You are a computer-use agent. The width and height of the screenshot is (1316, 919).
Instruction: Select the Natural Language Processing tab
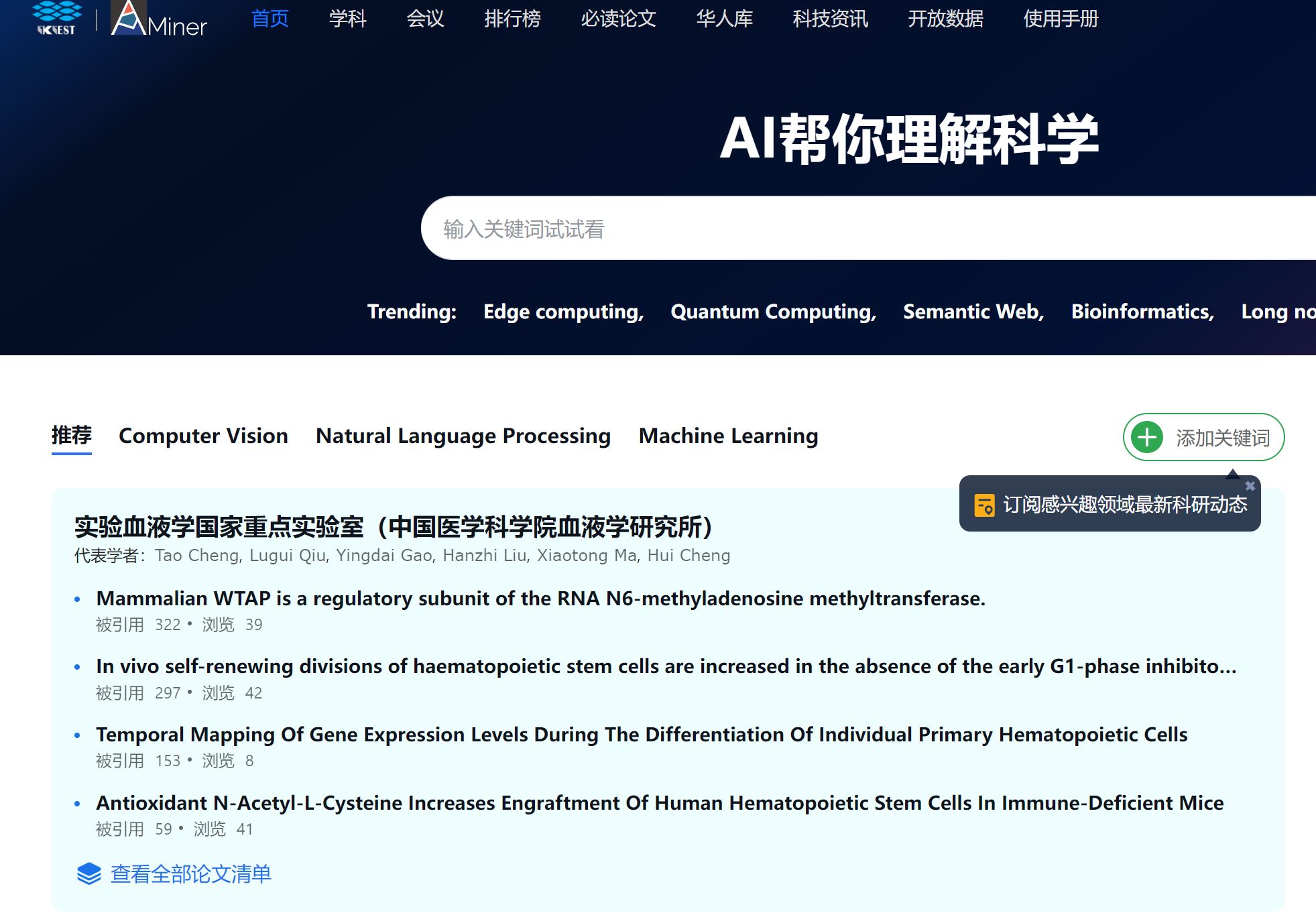click(463, 436)
